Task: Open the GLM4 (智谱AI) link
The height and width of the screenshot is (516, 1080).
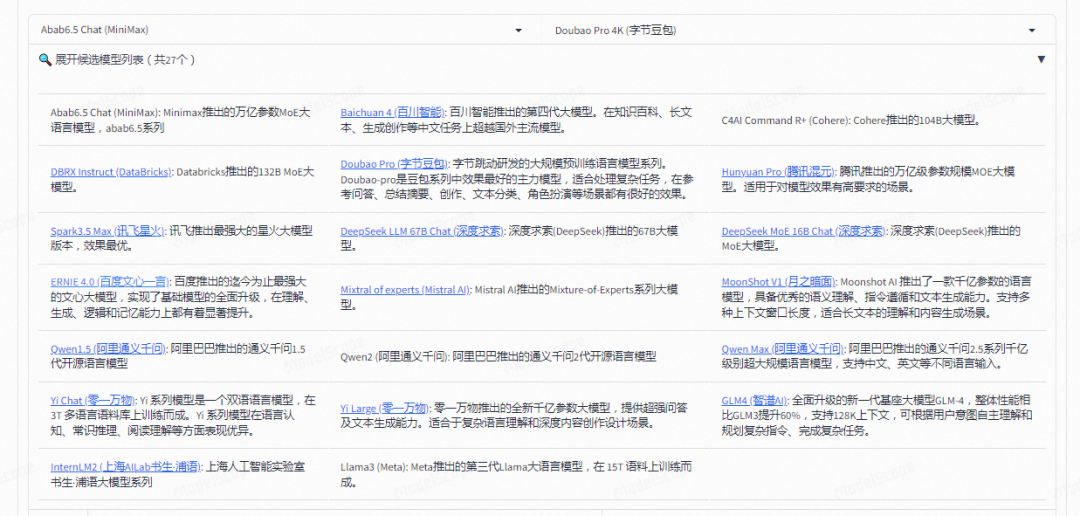Action: [x=754, y=400]
